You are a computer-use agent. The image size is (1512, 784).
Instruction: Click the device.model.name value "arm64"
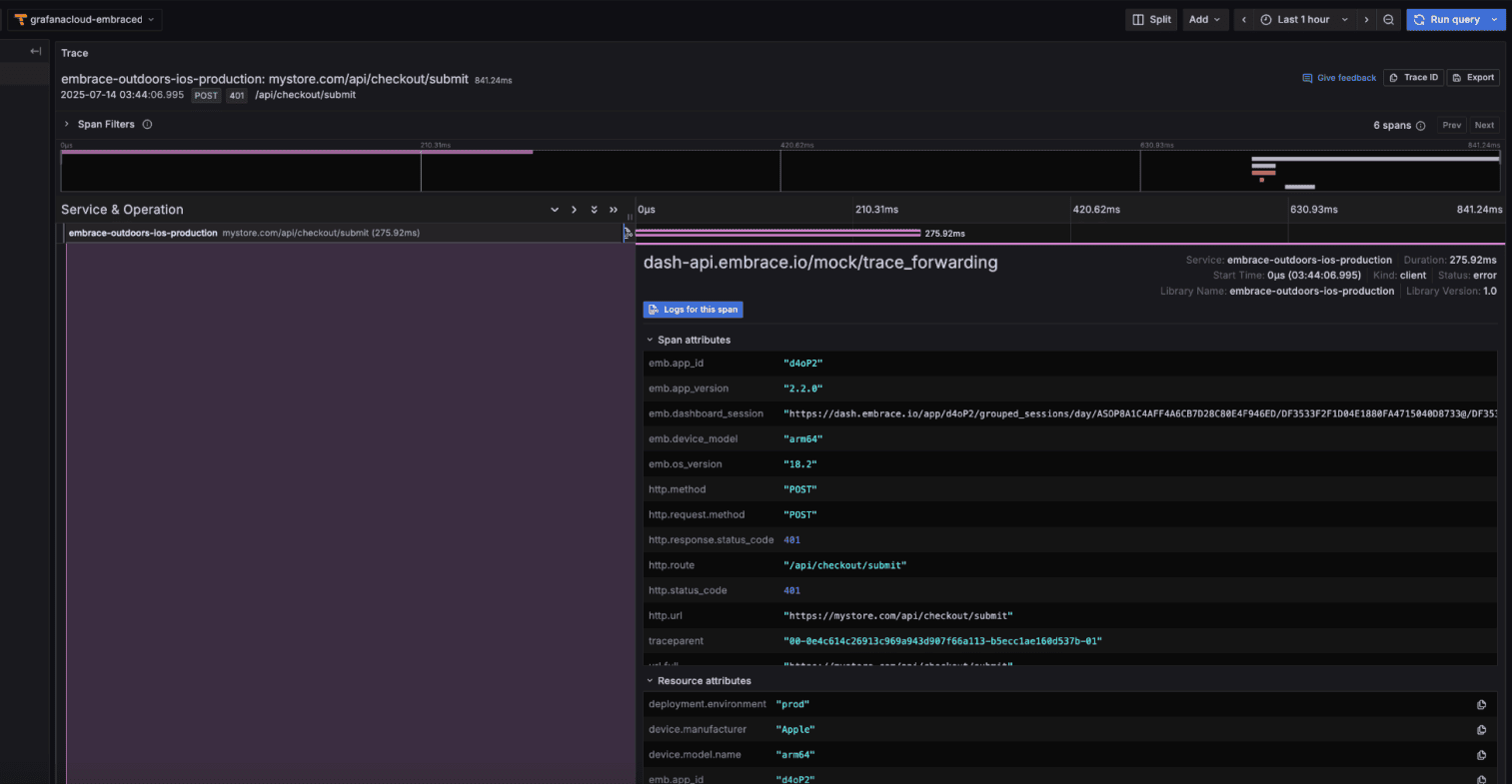click(795, 755)
